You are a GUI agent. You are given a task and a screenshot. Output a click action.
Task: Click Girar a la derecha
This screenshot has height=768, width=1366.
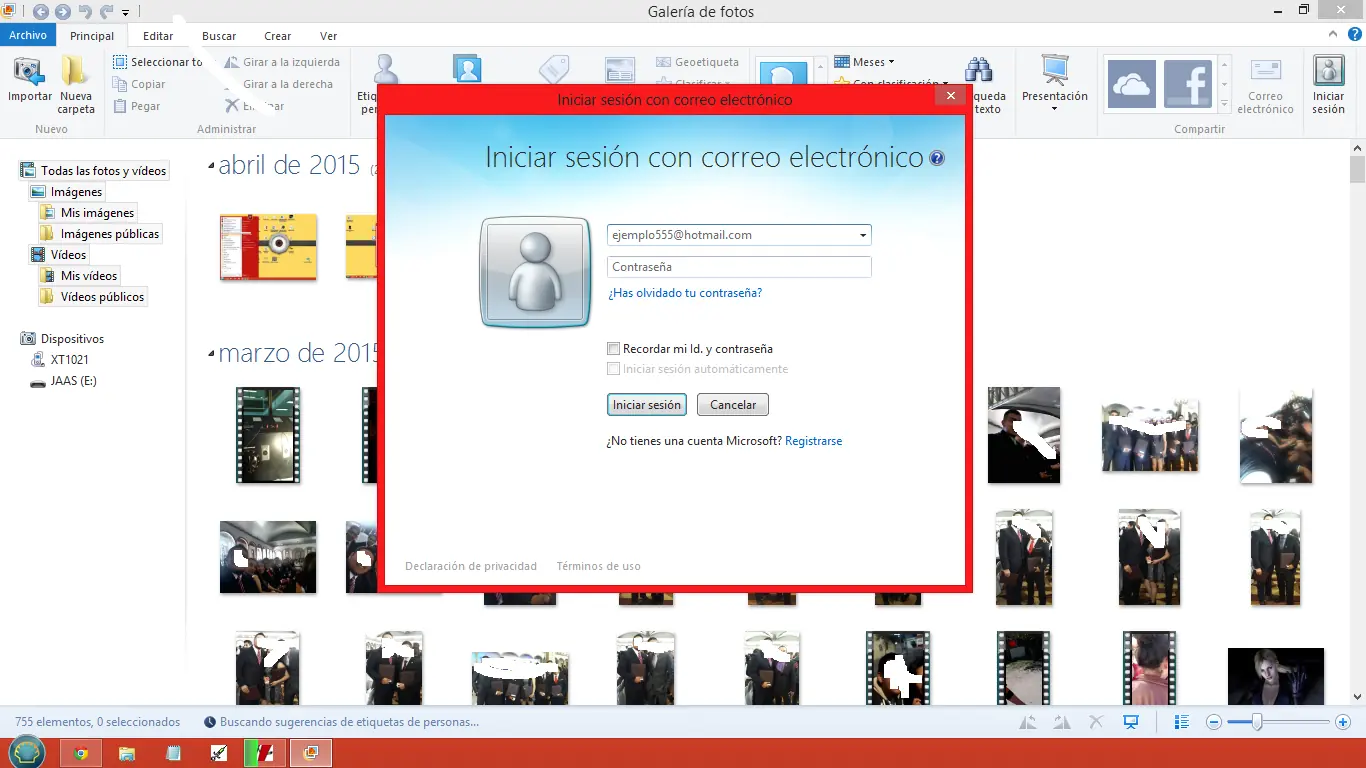tap(278, 84)
